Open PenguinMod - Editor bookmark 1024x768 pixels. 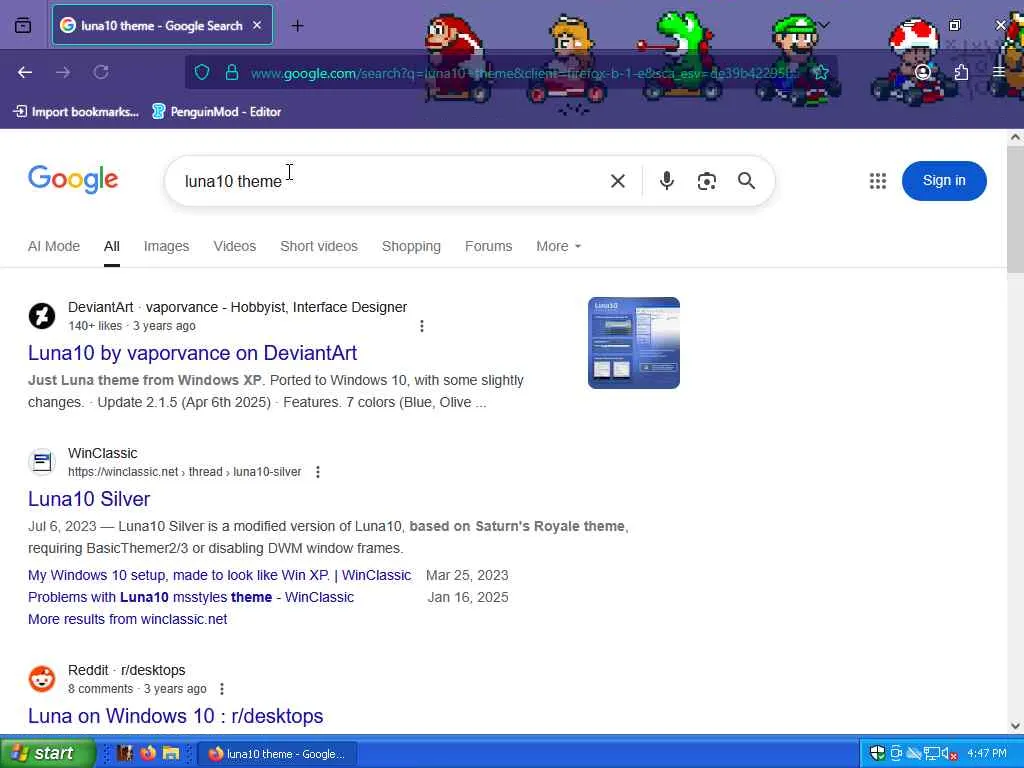(217, 112)
